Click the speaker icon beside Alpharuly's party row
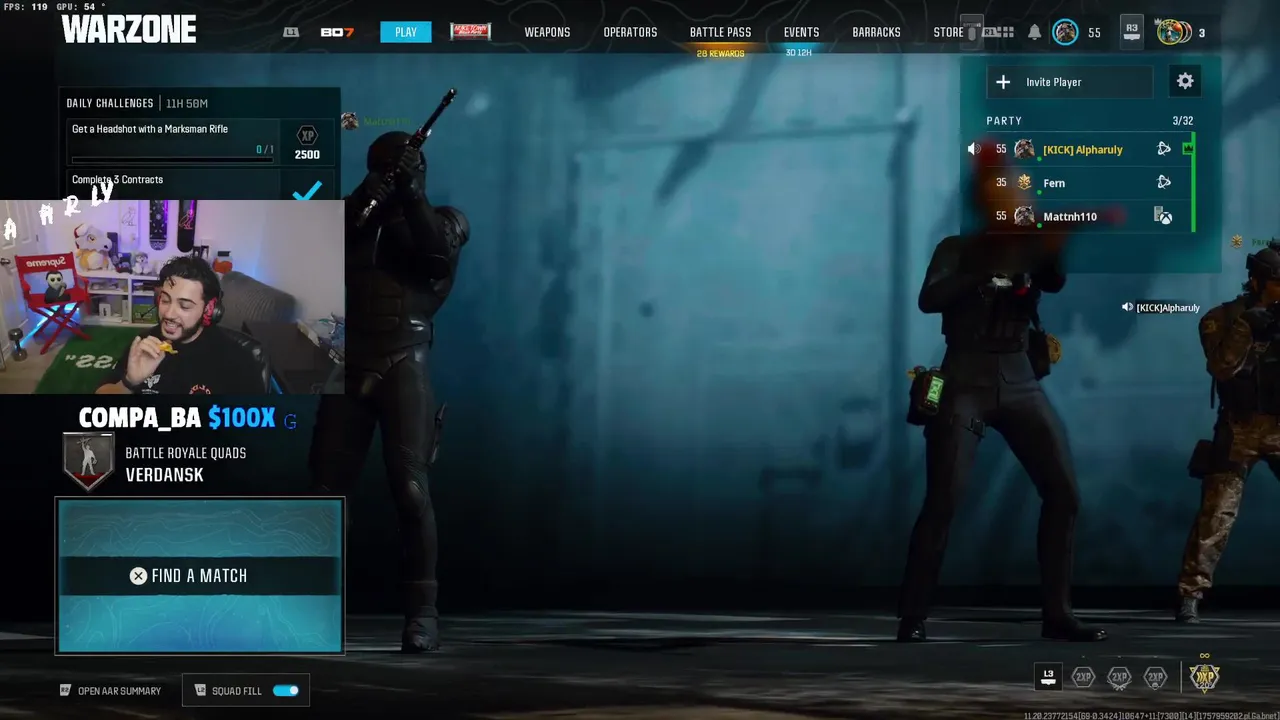The height and width of the screenshot is (720, 1280). click(974, 149)
